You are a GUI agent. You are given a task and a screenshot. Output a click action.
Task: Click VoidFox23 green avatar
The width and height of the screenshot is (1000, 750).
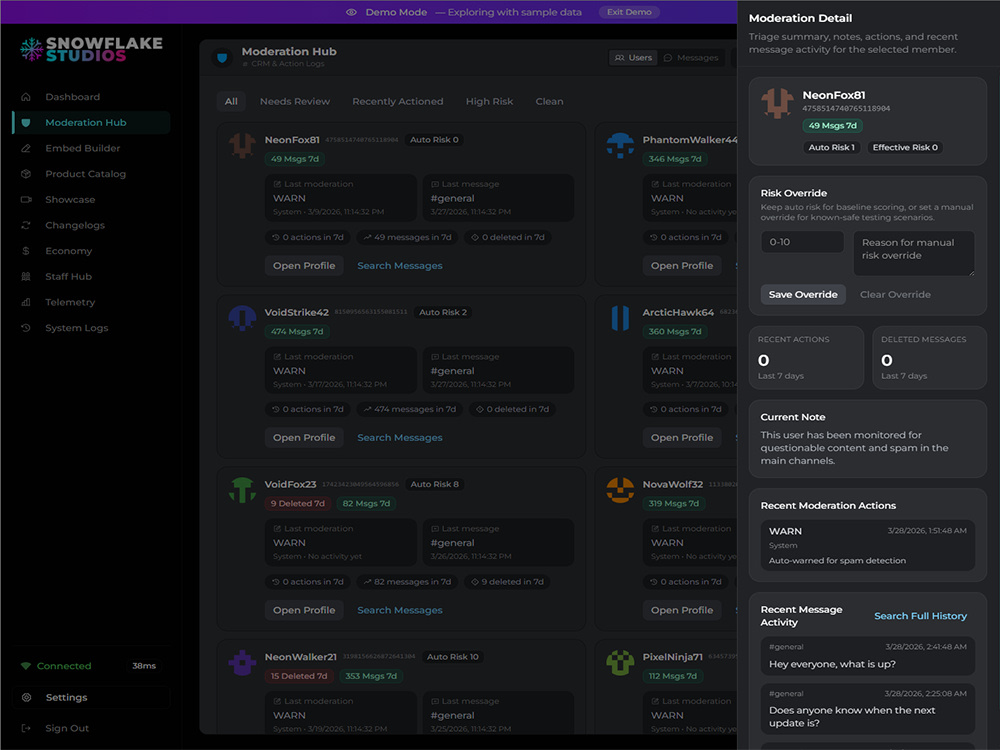242,490
